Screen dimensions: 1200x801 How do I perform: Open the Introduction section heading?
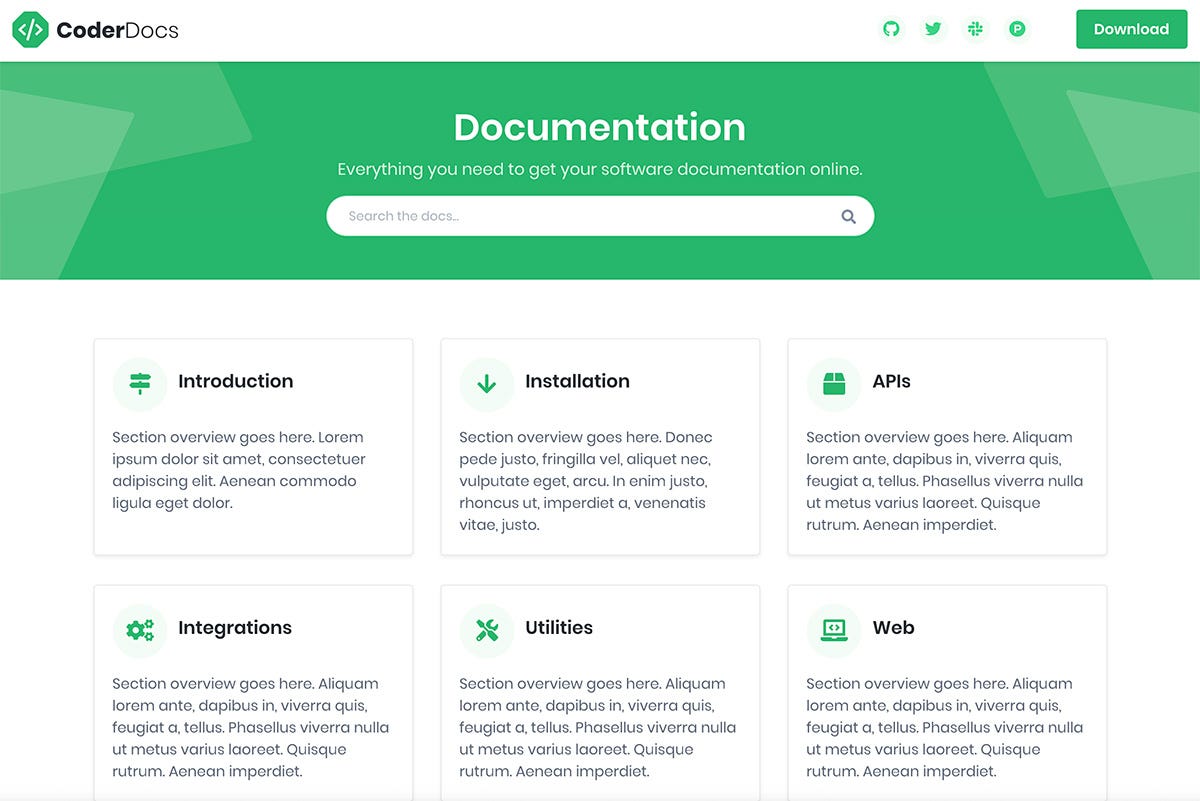tap(235, 381)
